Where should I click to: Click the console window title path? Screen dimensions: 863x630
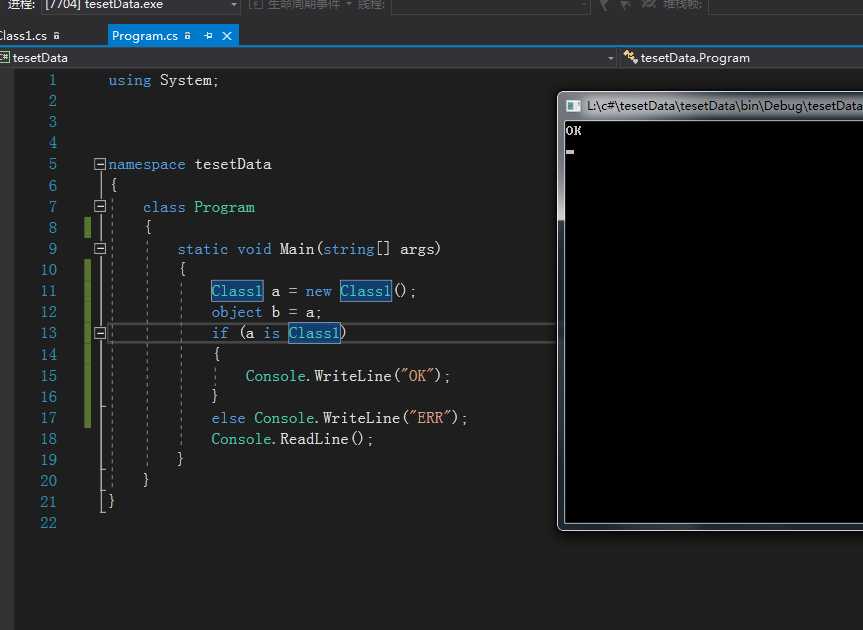(x=724, y=106)
